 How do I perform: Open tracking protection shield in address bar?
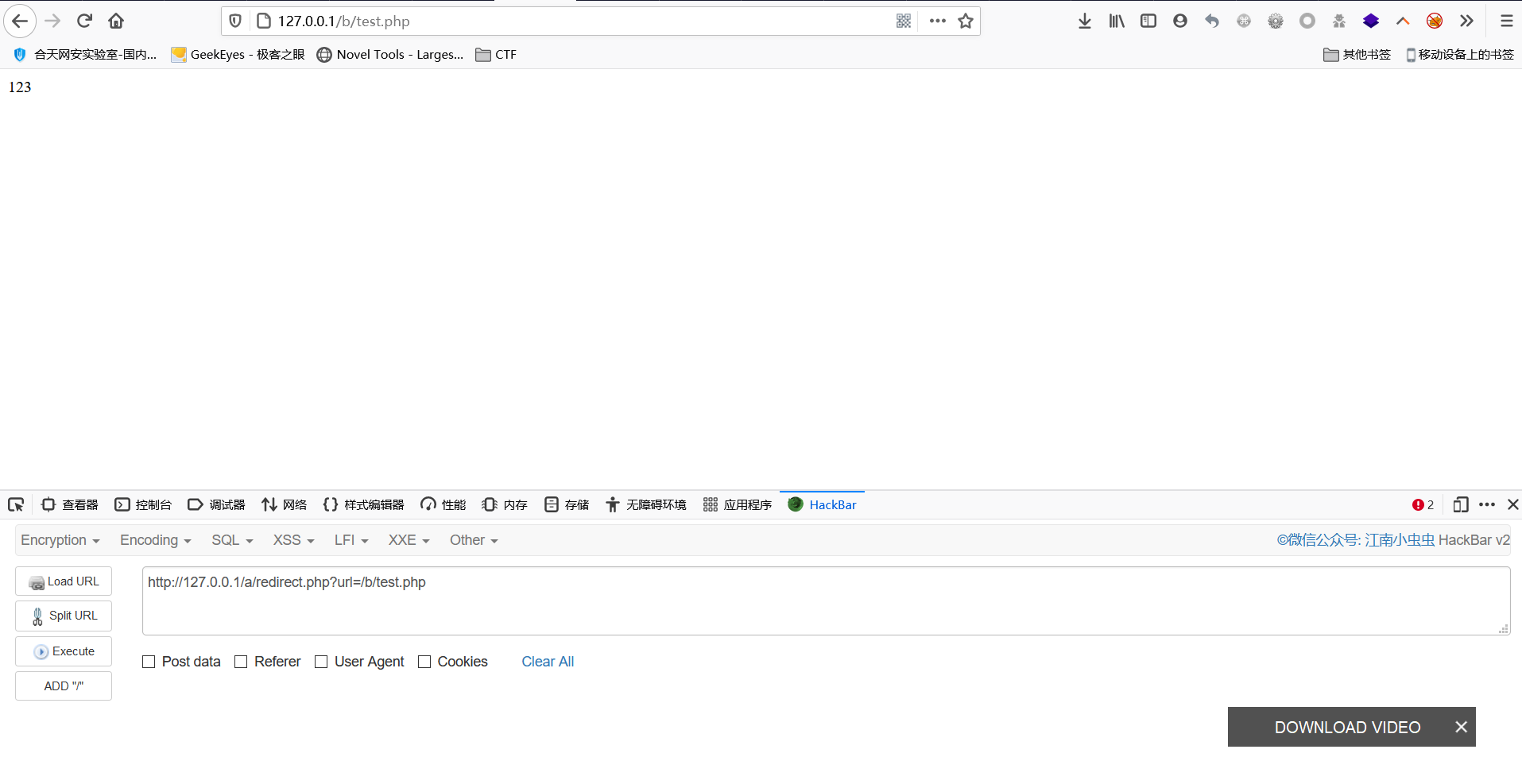(x=235, y=21)
